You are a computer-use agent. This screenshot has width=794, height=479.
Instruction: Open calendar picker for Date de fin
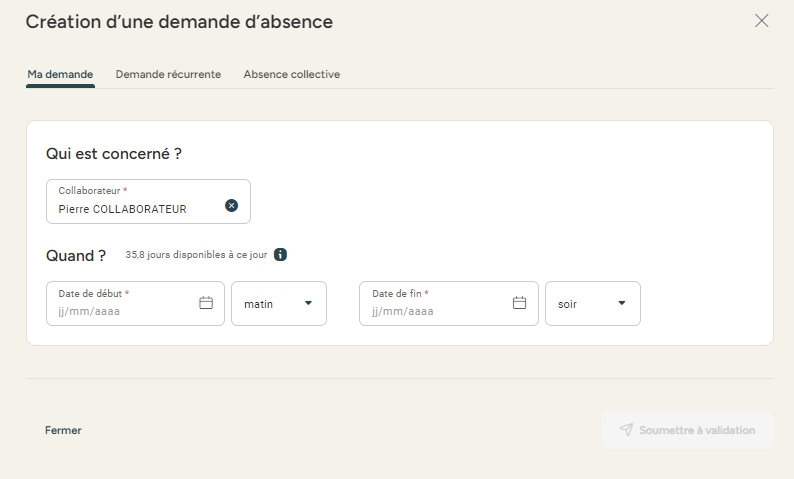(519, 303)
